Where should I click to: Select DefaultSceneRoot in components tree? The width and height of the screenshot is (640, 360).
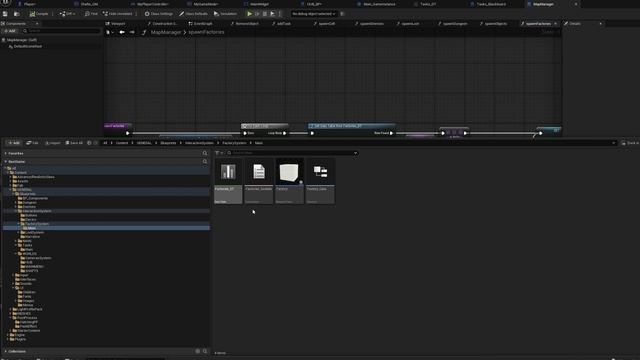click(x=28, y=47)
